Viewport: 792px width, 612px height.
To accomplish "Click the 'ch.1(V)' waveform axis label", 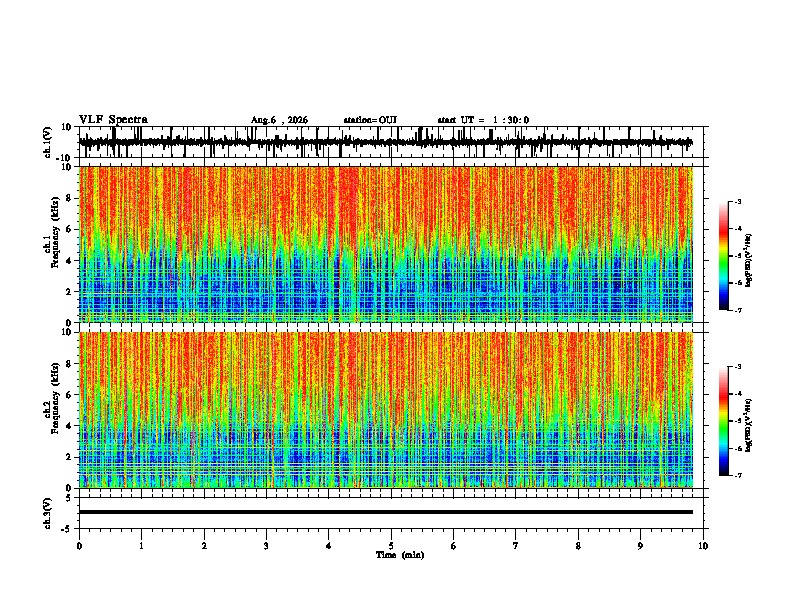I will coord(48,142).
